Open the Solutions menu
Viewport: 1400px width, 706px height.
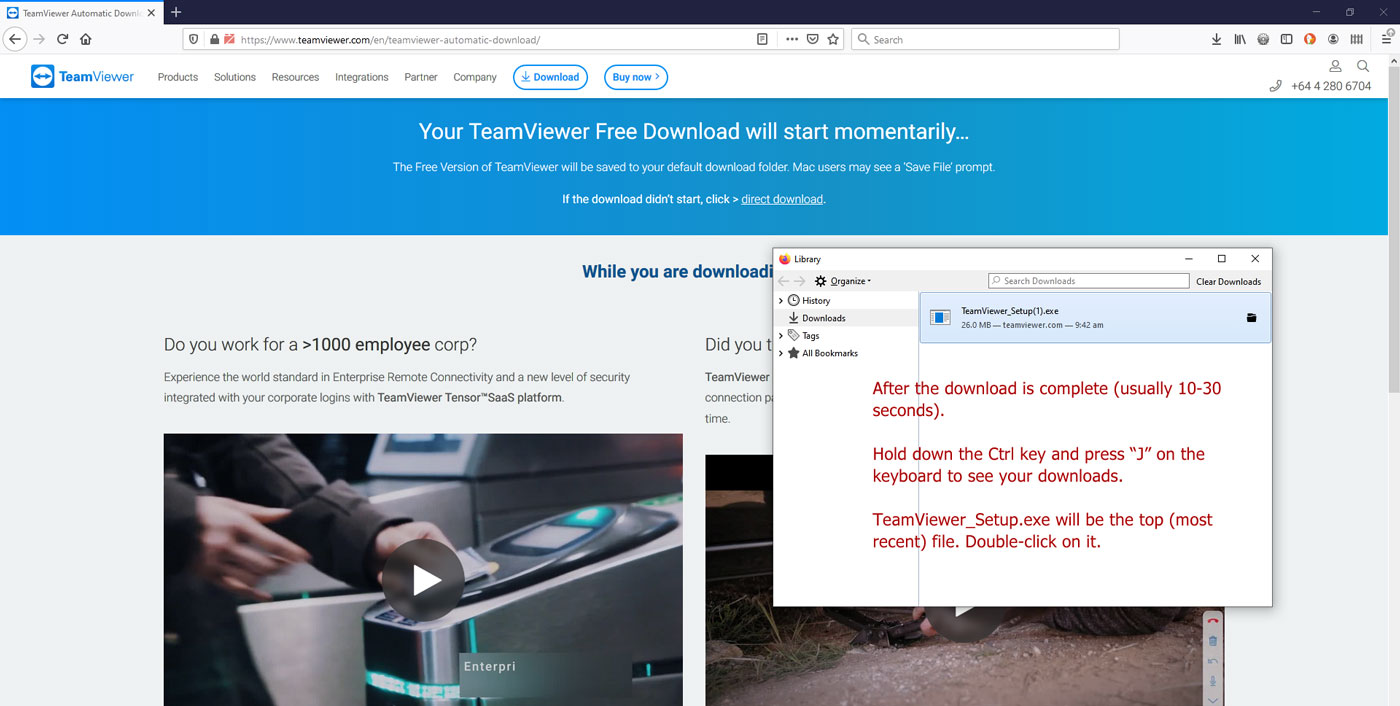[x=235, y=77]
